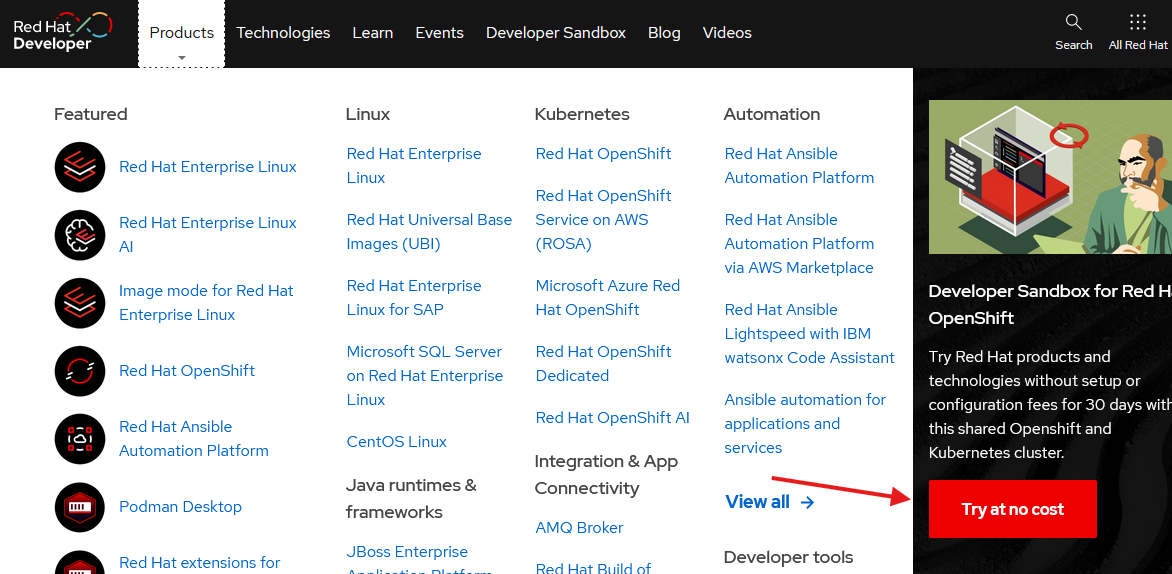This screenshot has height=574, width=1172.
Task: Open JBoss Enterprise link
Action: 419,561
